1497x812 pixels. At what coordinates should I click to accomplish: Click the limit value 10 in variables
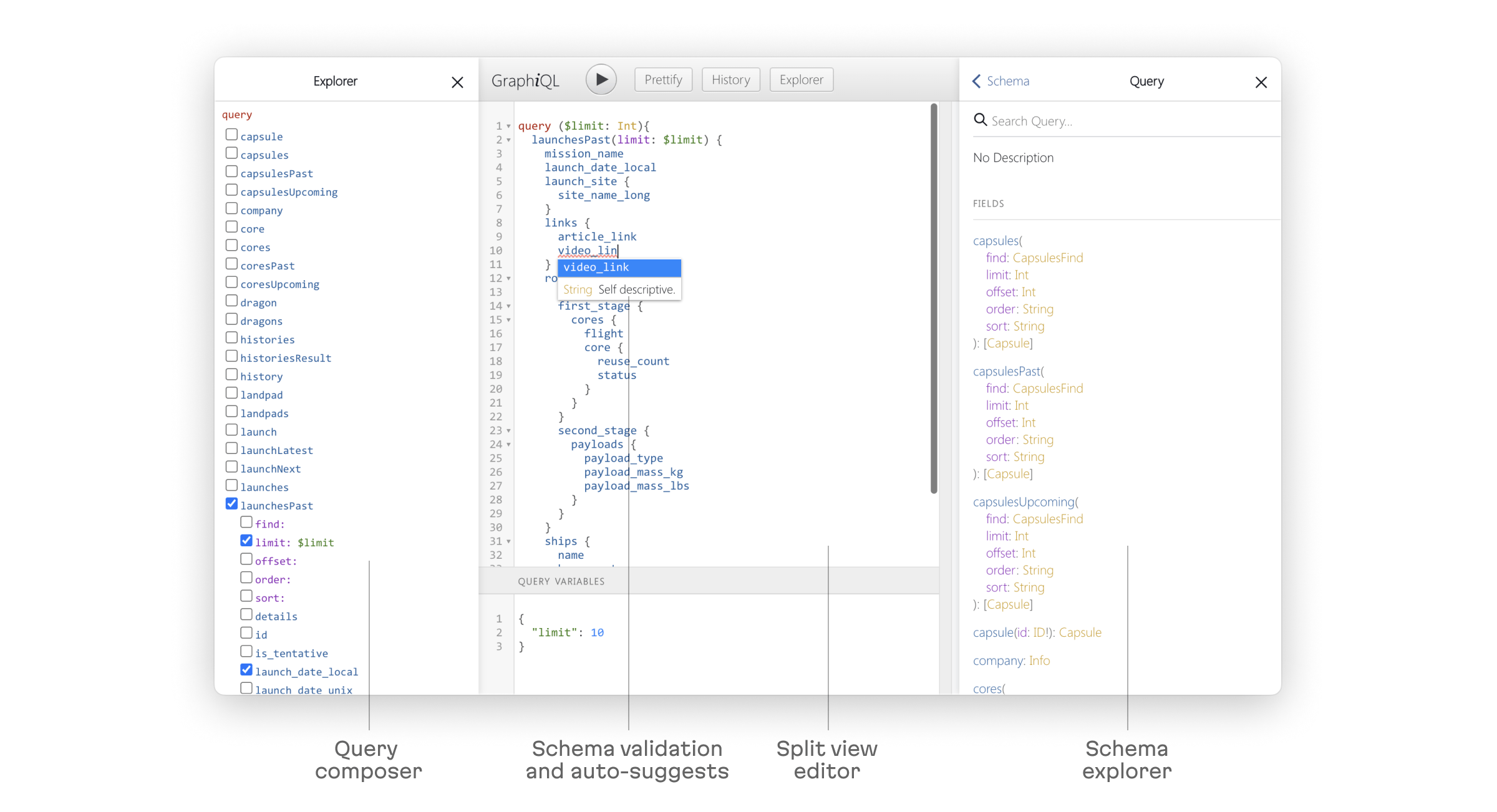point(597,632)
